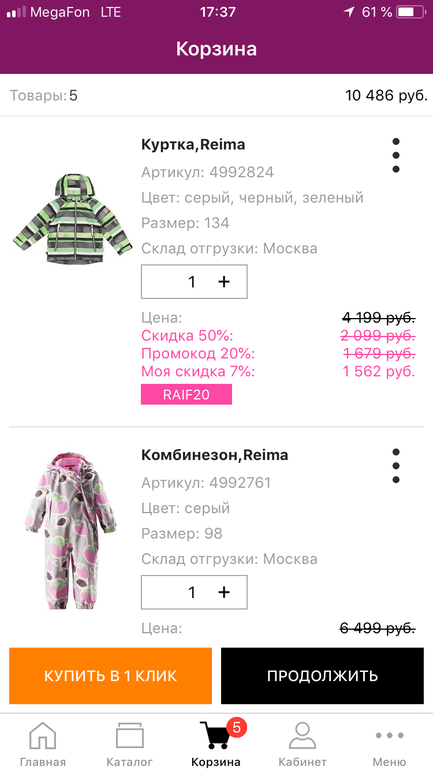Open the Меню more-dots icon
Screen dimensions: 433x770
pyautogui.click(x=389, y=736)
